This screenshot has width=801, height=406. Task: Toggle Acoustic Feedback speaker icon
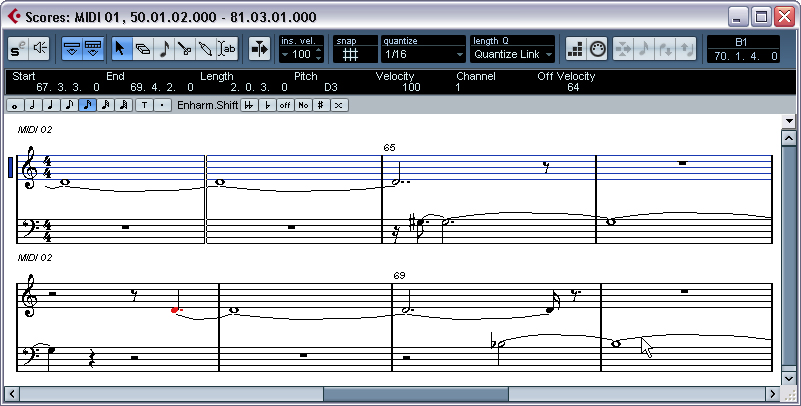[x=39, y=49]
